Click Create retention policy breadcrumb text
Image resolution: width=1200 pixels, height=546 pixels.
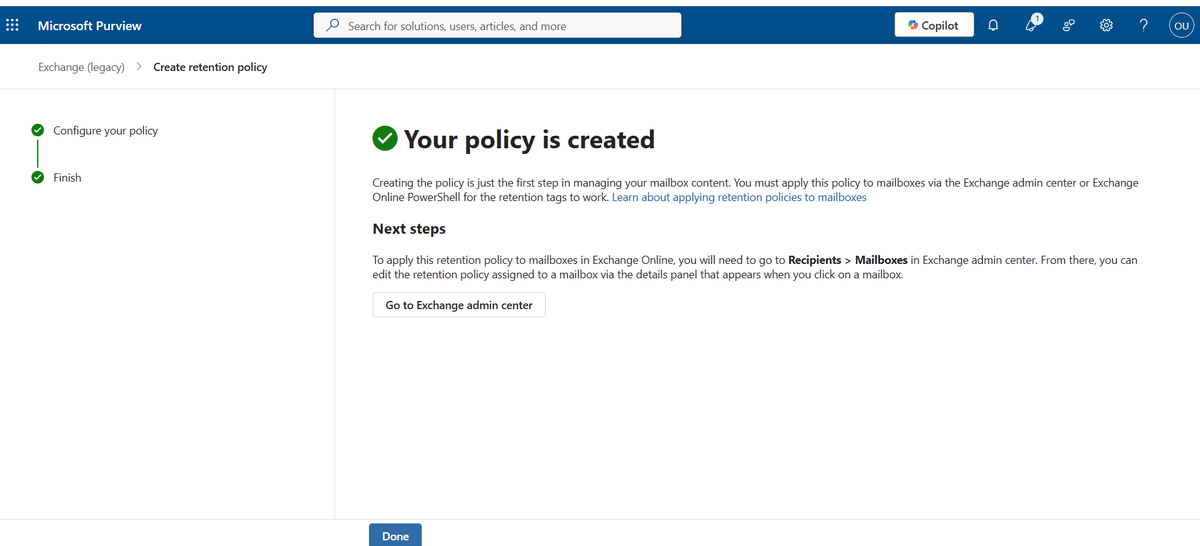coord(210,67)
